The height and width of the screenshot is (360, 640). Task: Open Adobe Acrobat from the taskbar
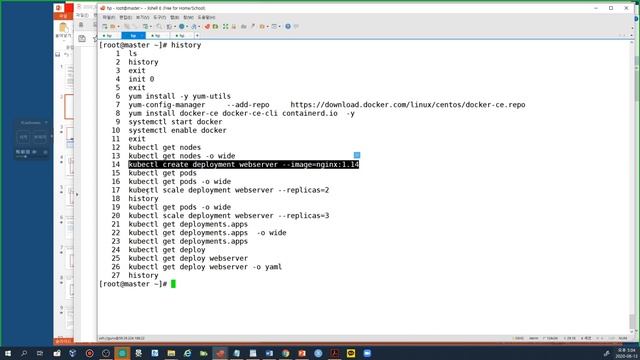pyautogui.click(x=335, y=353)
